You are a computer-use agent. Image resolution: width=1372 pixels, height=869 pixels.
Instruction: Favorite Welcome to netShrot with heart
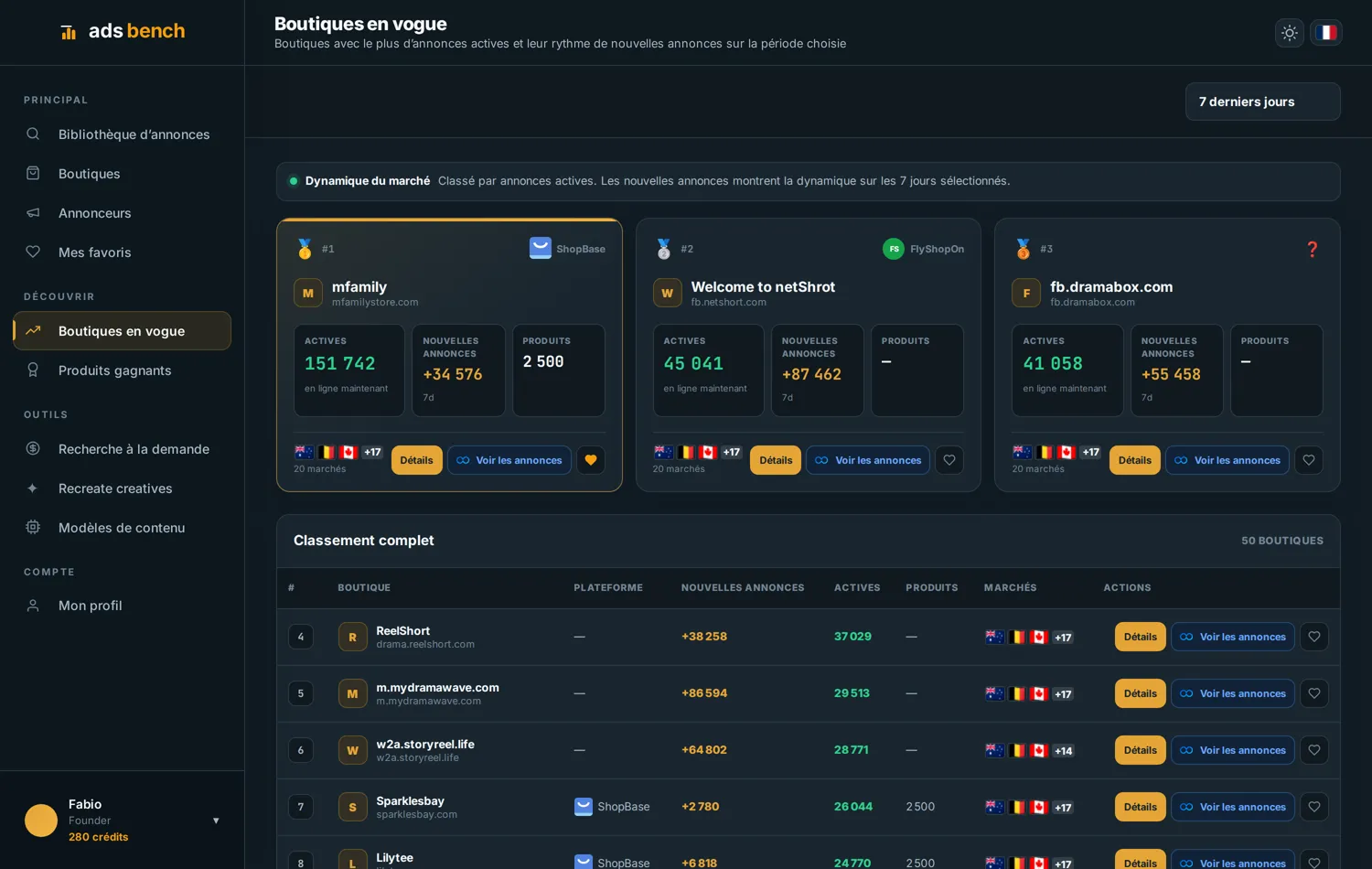coord(949,460)
